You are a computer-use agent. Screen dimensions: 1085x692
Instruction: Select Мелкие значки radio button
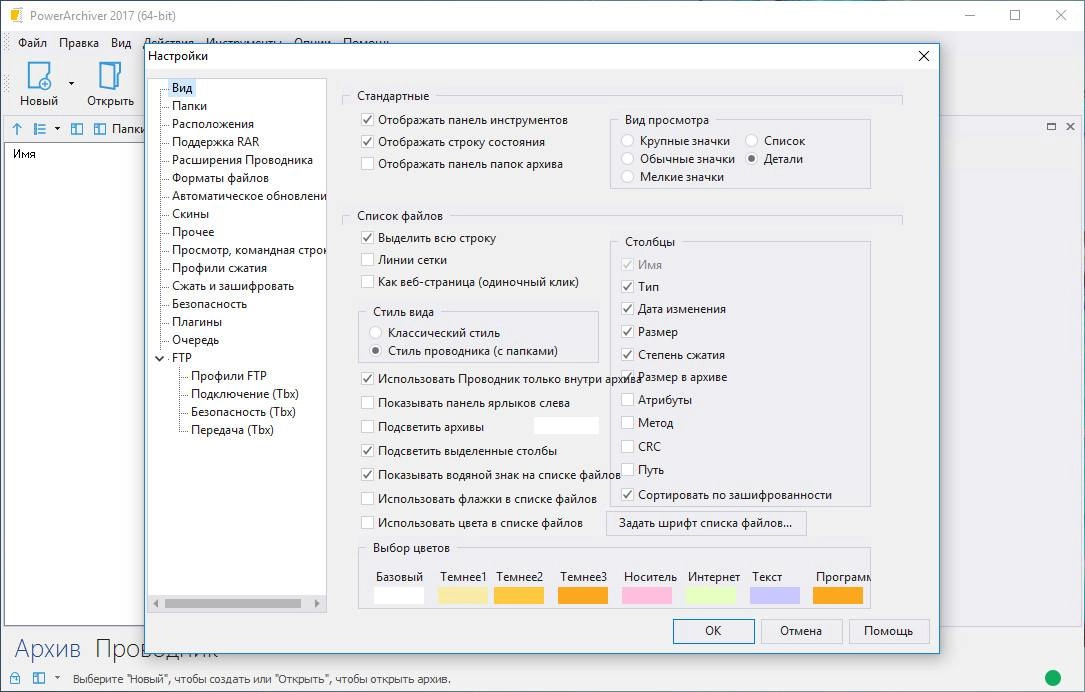pyautogui.click(x=628, y=176)
